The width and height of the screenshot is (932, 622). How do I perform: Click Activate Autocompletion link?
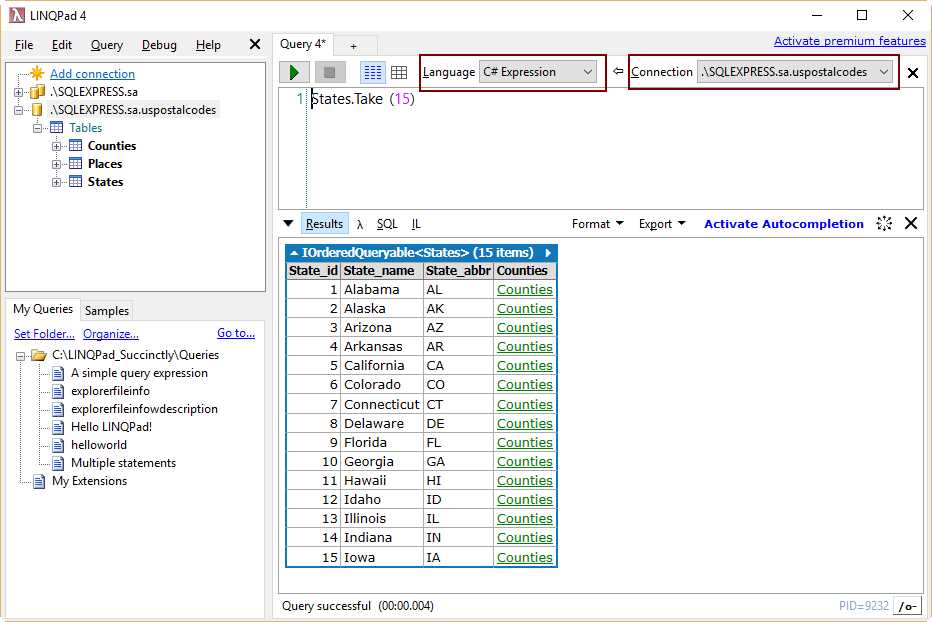(x=783, y=224)
